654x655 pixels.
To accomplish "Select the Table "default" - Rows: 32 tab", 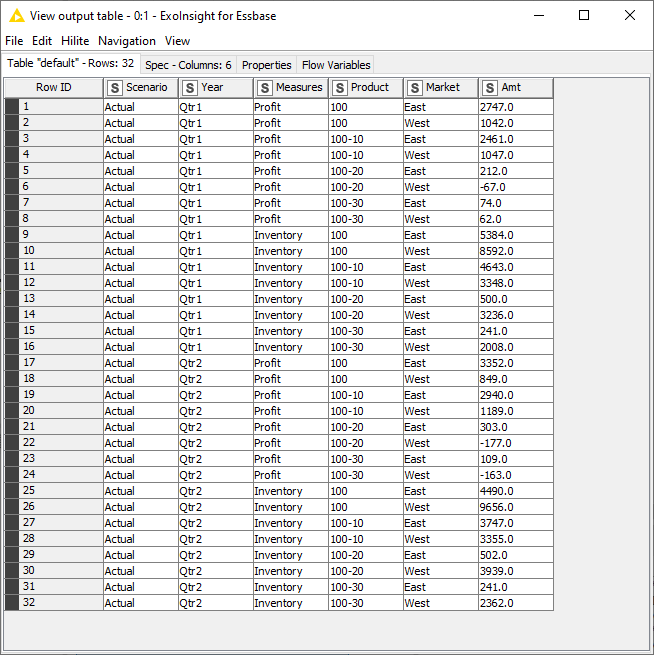I will click(70, 64).
